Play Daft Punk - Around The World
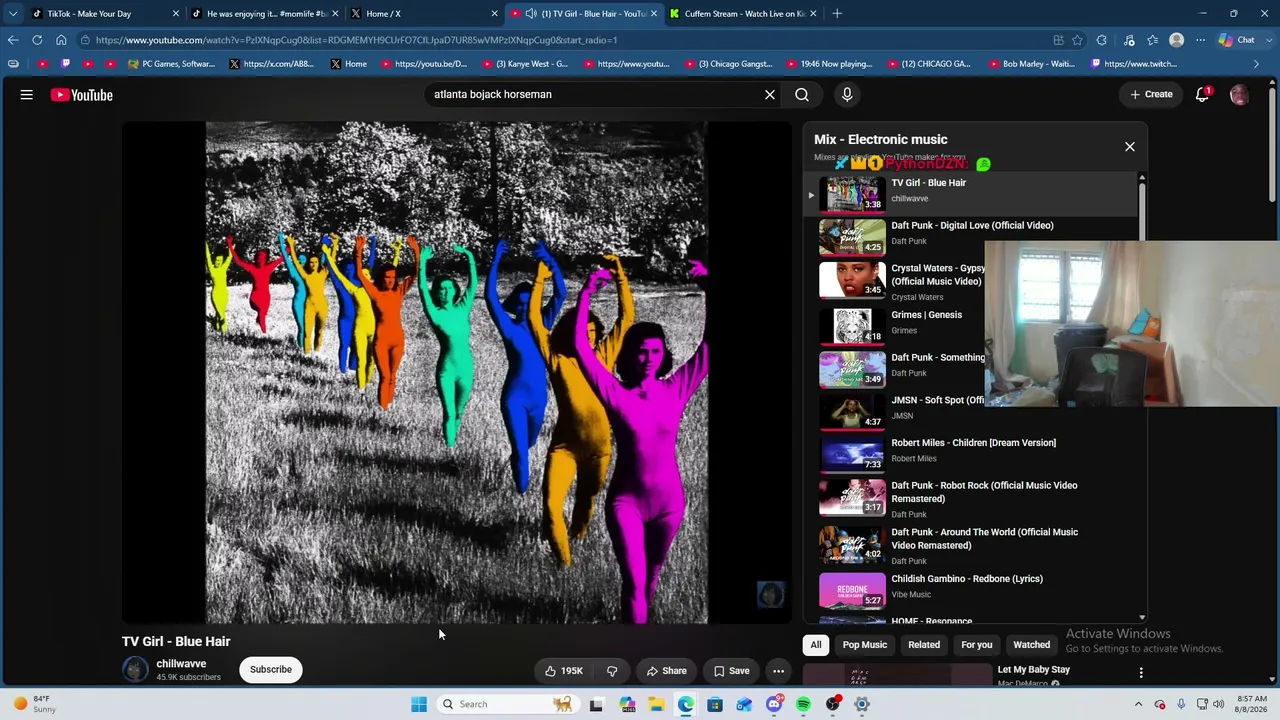1280x720 pixels. point(972,546)
